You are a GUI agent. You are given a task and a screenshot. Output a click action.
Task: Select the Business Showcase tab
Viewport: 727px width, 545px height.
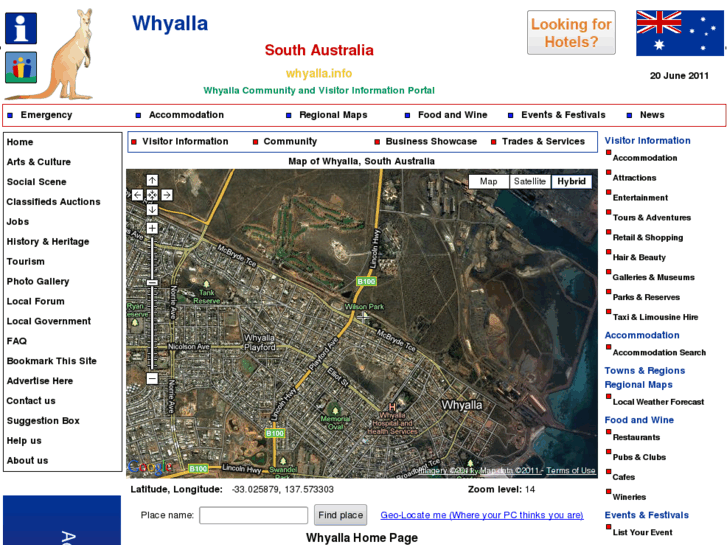pyautogui.click(x=431, y=141)
